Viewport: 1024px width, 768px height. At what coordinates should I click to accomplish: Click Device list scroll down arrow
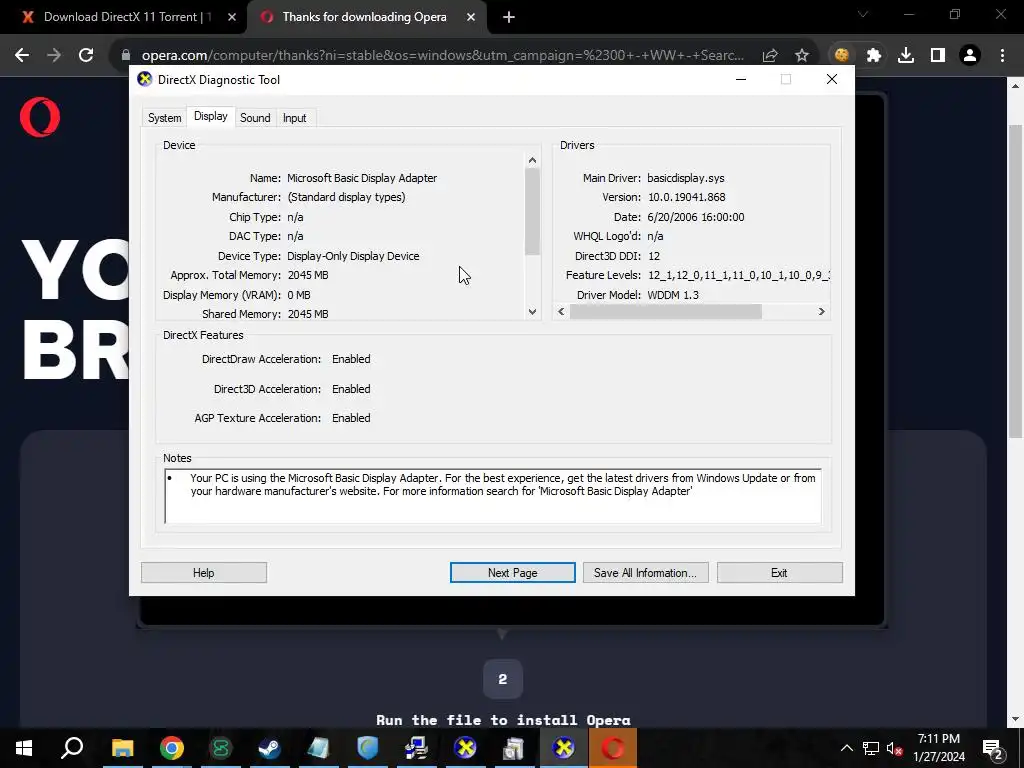(x=532, y=312)
